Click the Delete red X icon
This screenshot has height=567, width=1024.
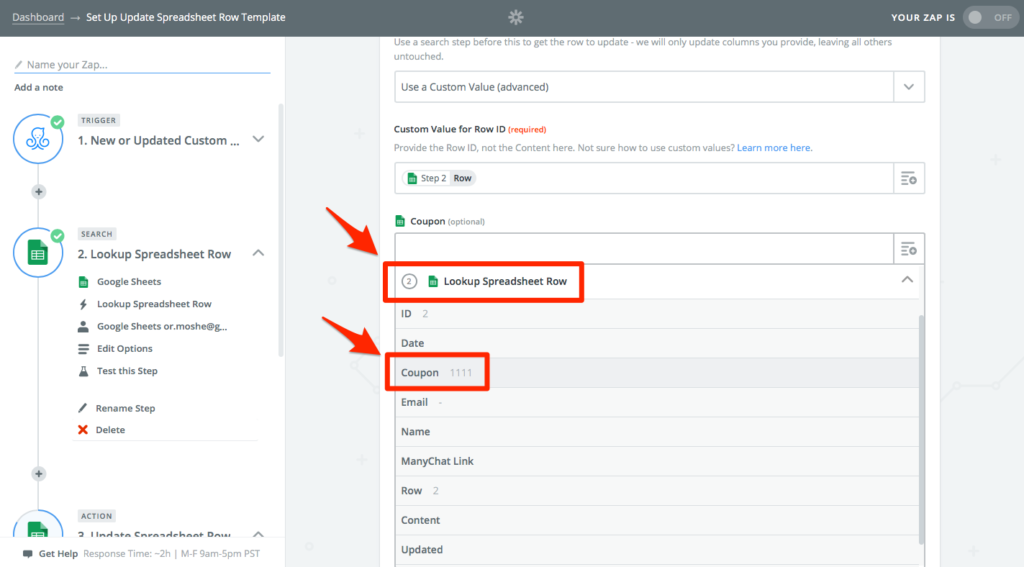pyautogui.click(x=83, y=430)
